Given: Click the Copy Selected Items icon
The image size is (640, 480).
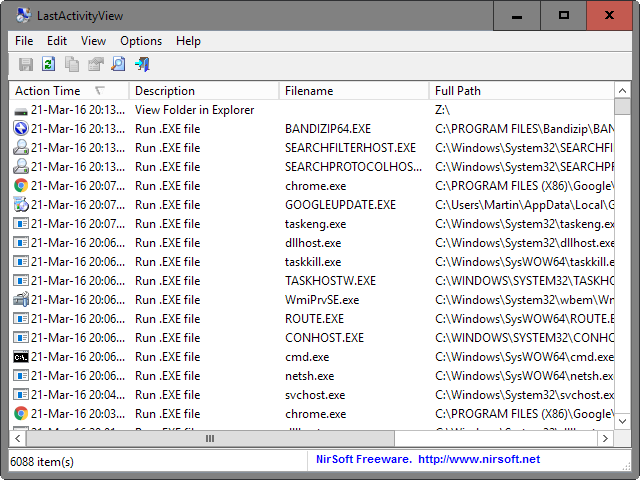Looking at the screenshot, I should (x=72, y=64).
